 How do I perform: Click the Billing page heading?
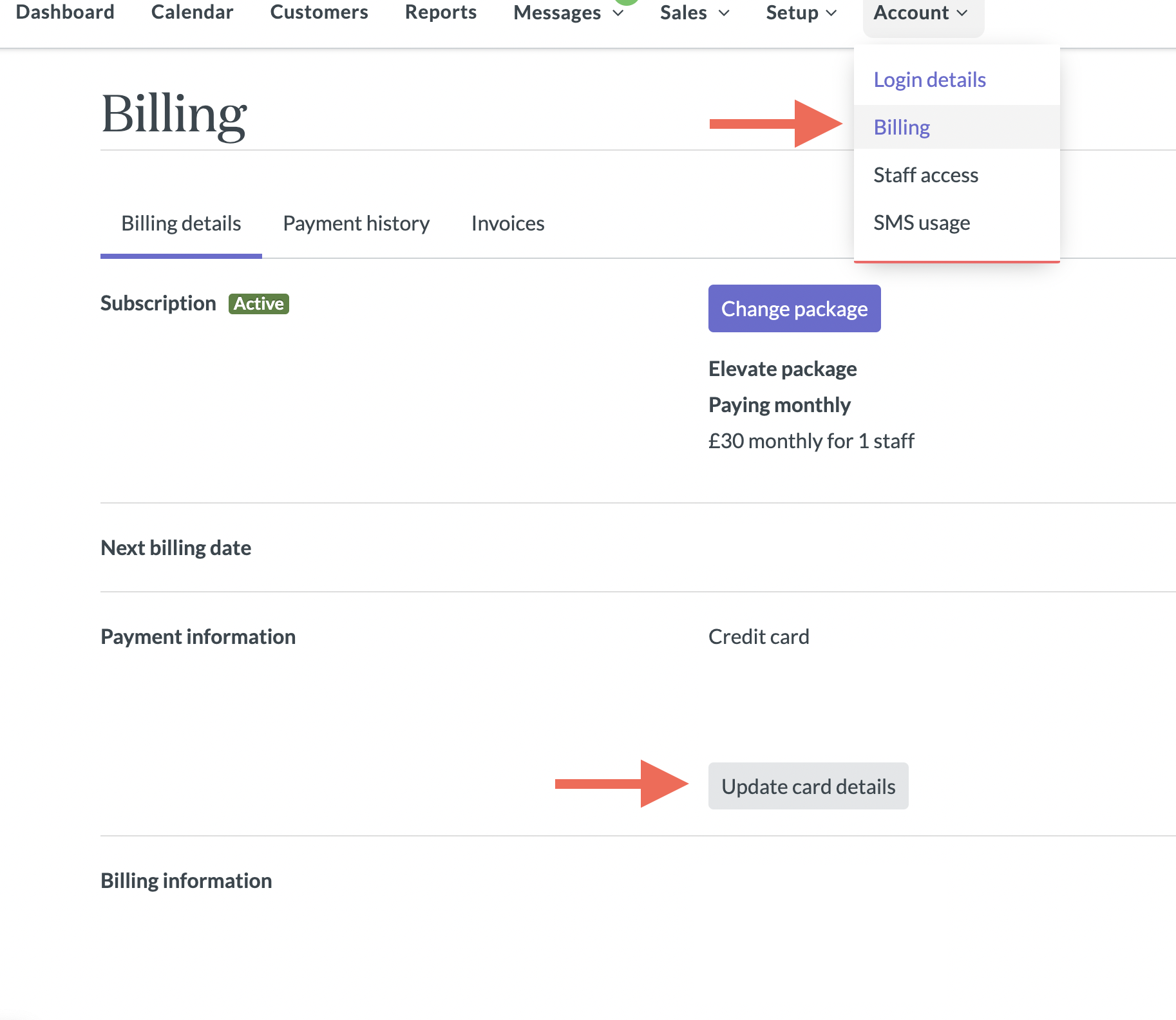click(173, 115)
